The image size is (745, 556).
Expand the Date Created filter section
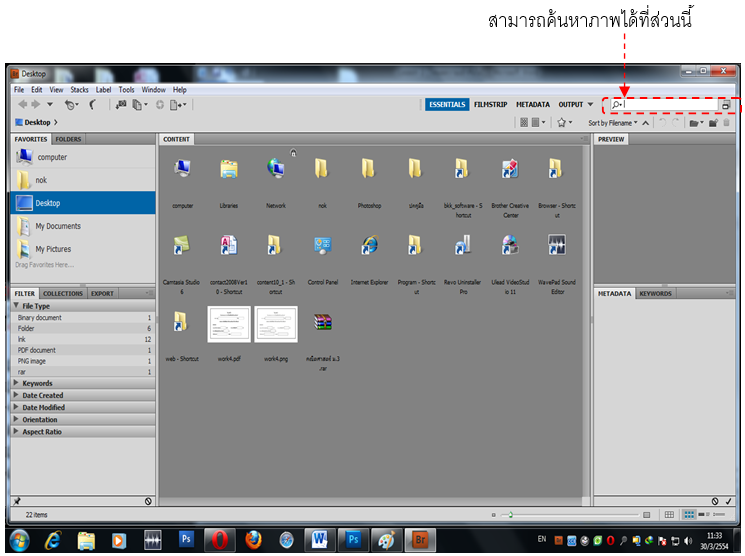[42, 395]
